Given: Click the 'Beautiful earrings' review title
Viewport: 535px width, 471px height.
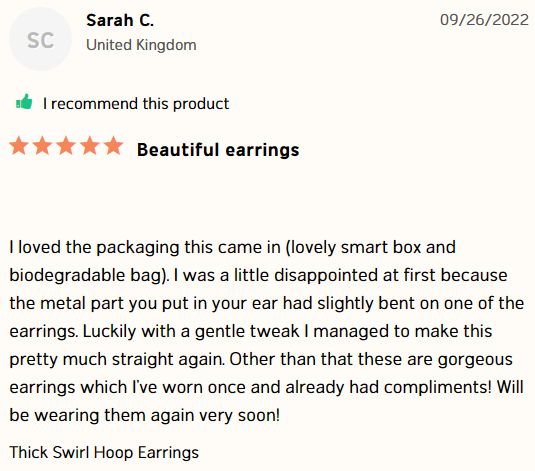Looking at the screenshot, I should click(218, 149).
